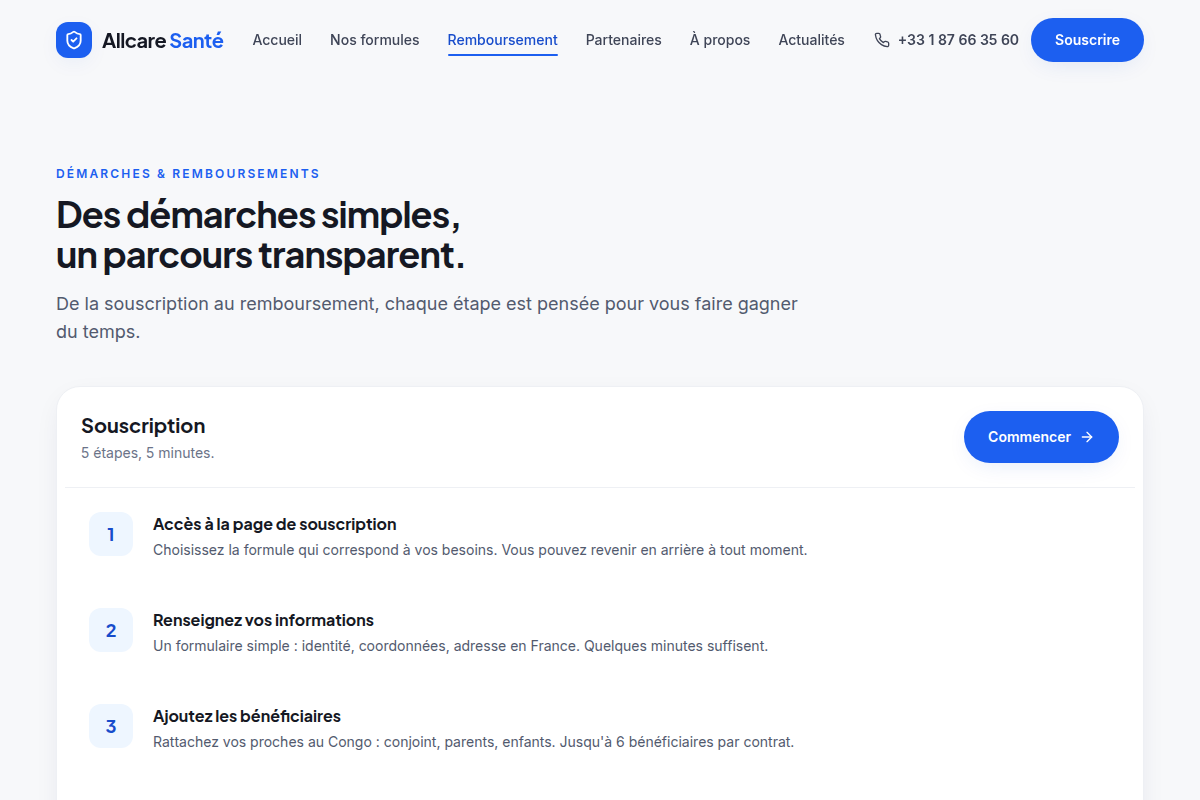The width and height of the screenshot is (1200, 800).
Task: Select the Remboursement nav tab
Action: 503,40
